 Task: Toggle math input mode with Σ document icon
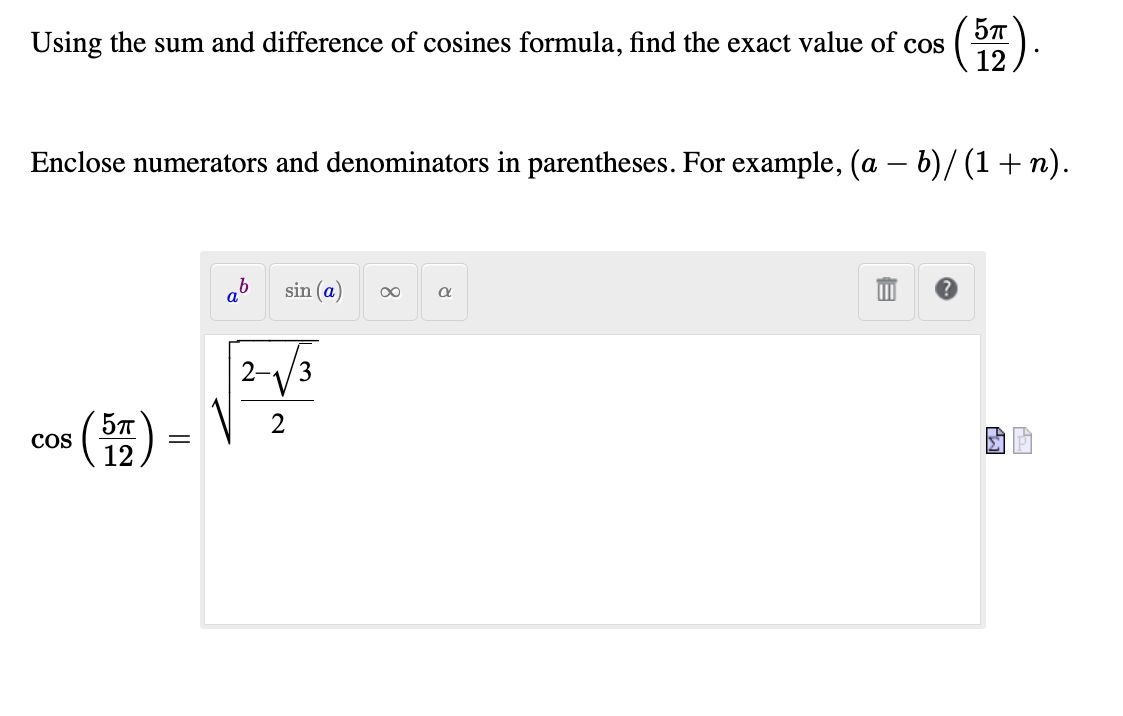click(993, 441)
